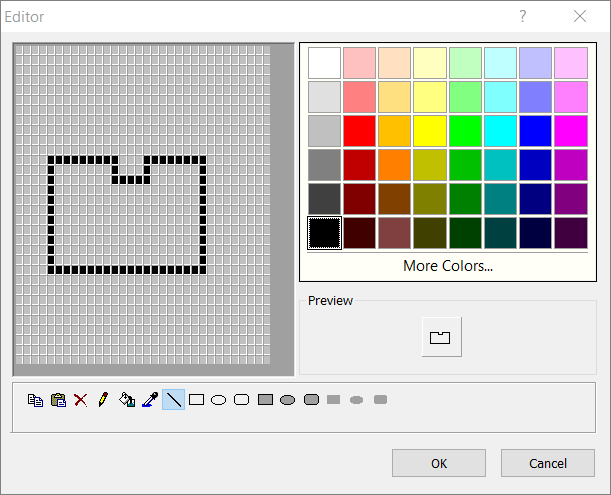This screenshot has width=611, height=495.
Task: Select the Pencil drawing tool
Action: pyautogui.click(x=103, y=400)
